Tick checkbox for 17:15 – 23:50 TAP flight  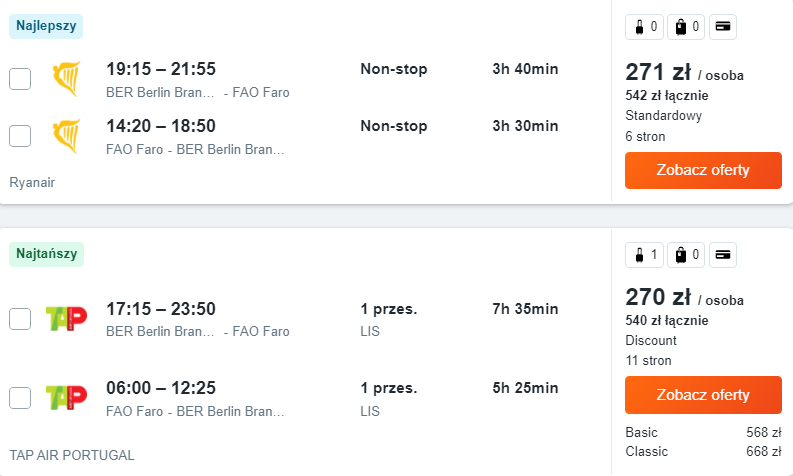[20, 319]
